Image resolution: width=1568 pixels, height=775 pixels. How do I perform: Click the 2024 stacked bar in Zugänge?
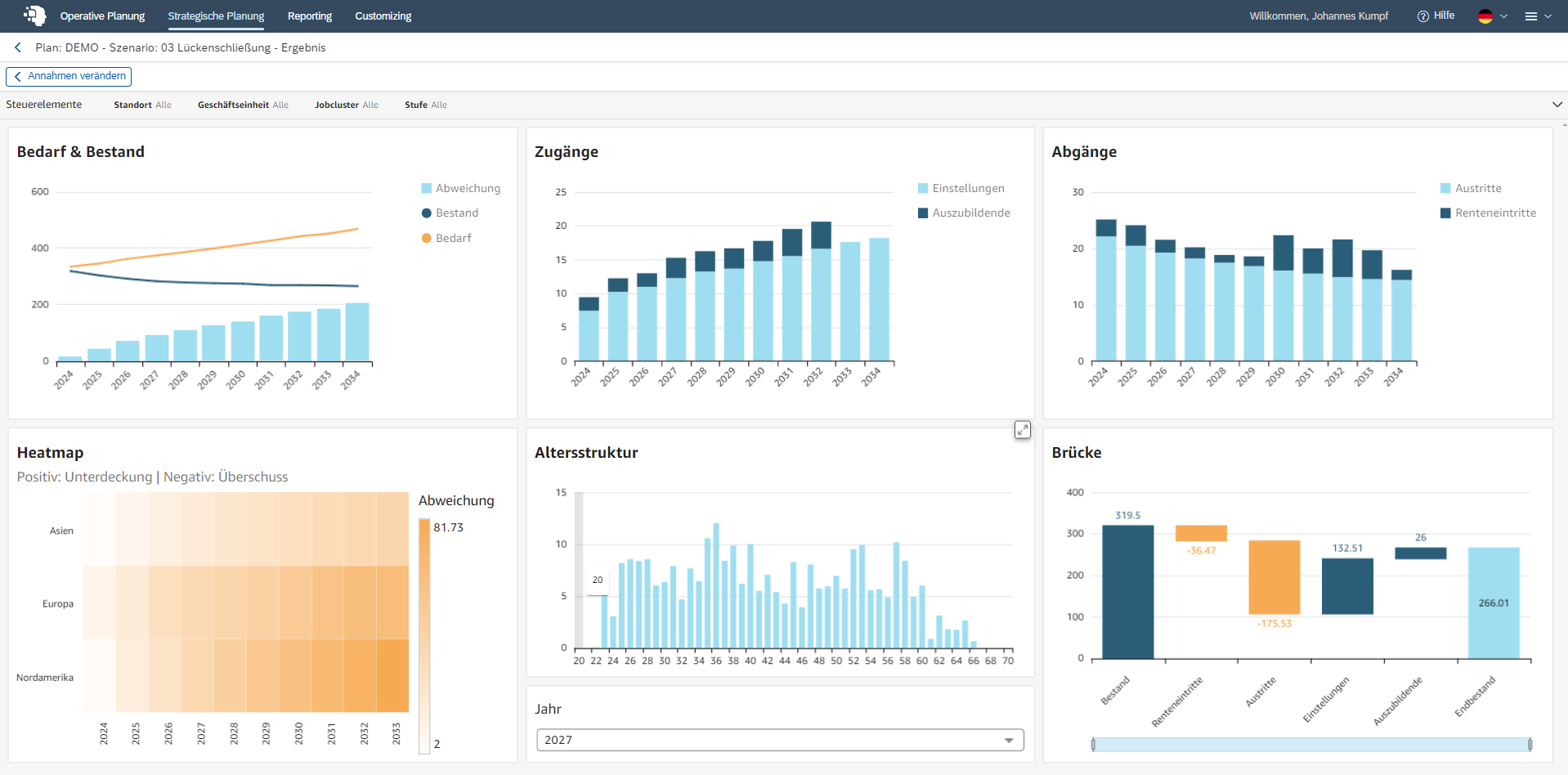coord(589,329)
